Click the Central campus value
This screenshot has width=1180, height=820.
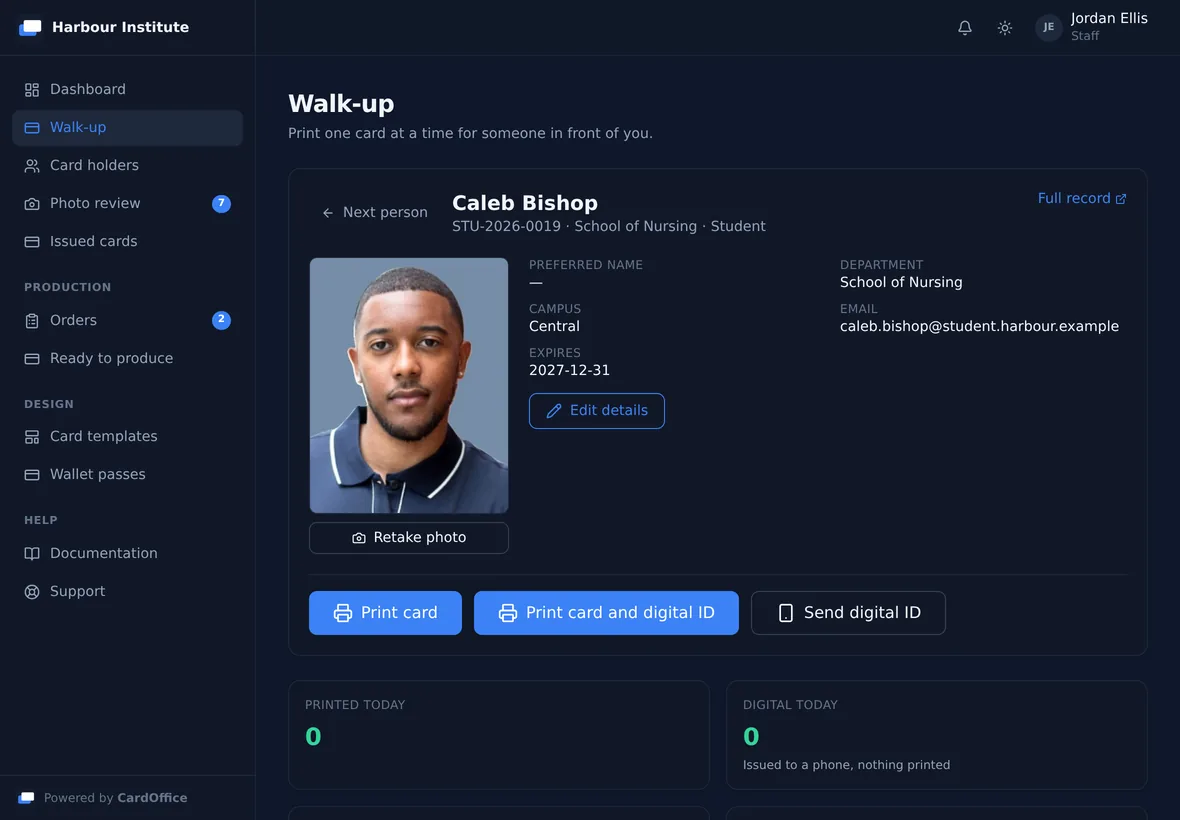pyautogui.click(x=554, y=326)
